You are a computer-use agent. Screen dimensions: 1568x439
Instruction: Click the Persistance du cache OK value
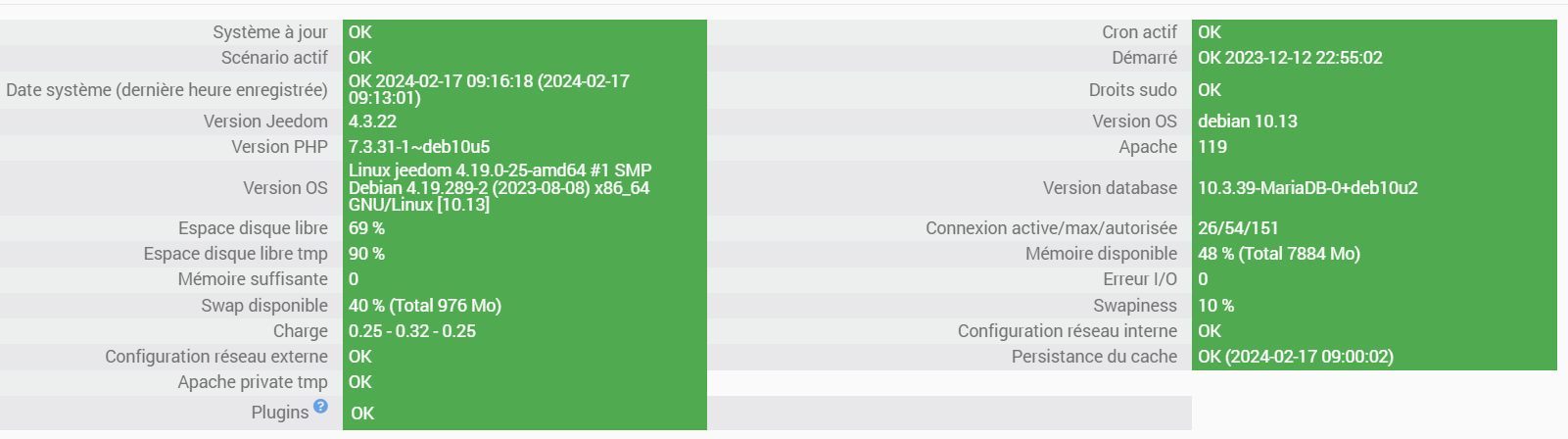point(1295,357)
